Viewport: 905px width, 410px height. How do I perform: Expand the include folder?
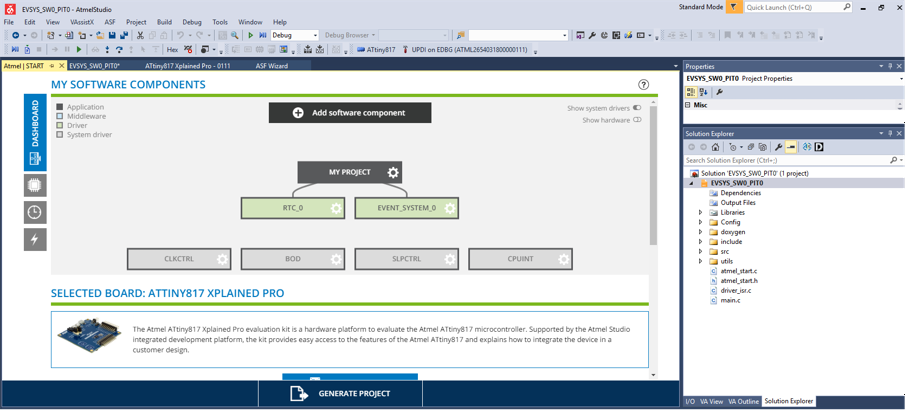coord(701,242)
